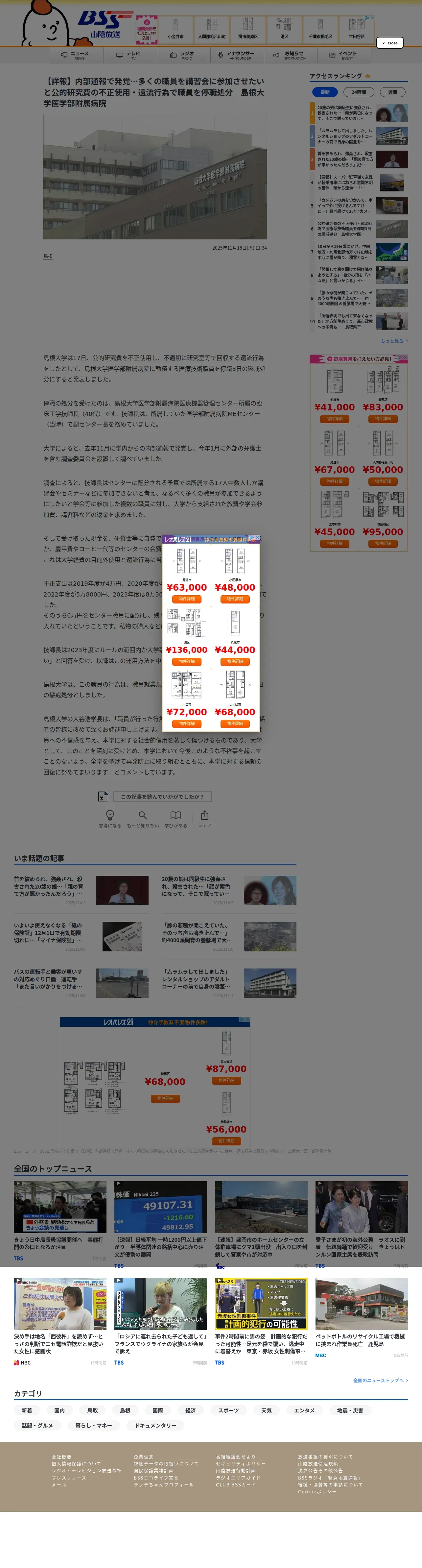This screenshot has width=422, height=1568.
Task: Open ペットボトルのリサイクル工場 article
Action: pyautogui.click(x=361, y=1340)
